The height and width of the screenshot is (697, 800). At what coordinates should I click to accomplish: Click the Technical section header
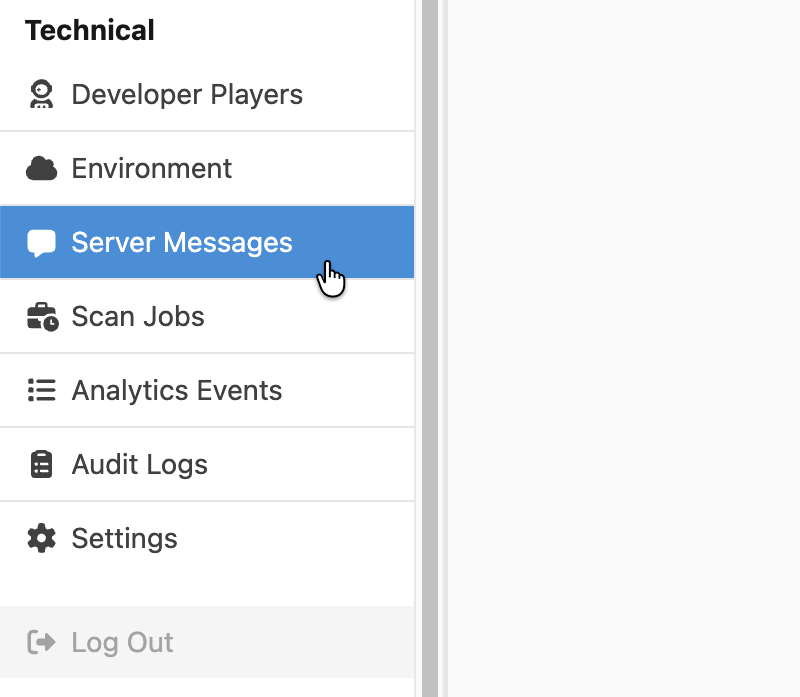tap(90, 30)
